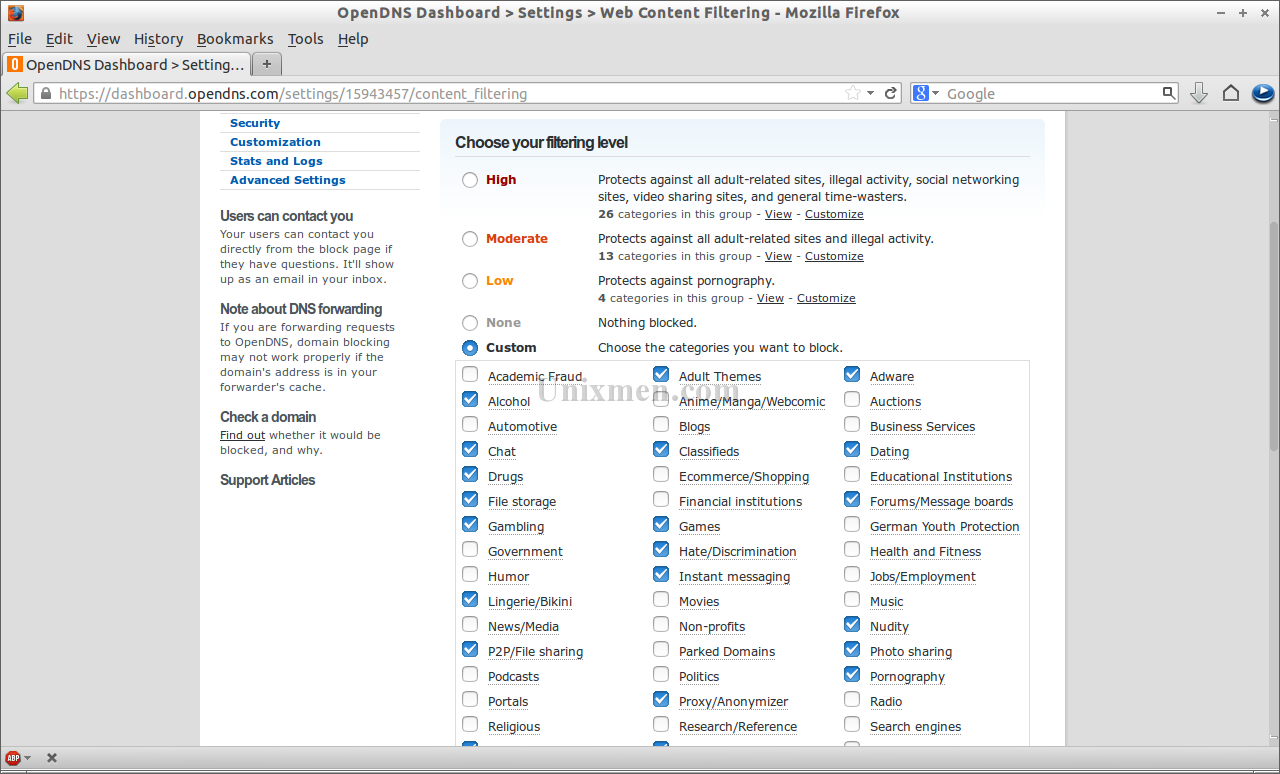Uncheck the Gambling checkbox
The image size is (1280, 774).
470,524
